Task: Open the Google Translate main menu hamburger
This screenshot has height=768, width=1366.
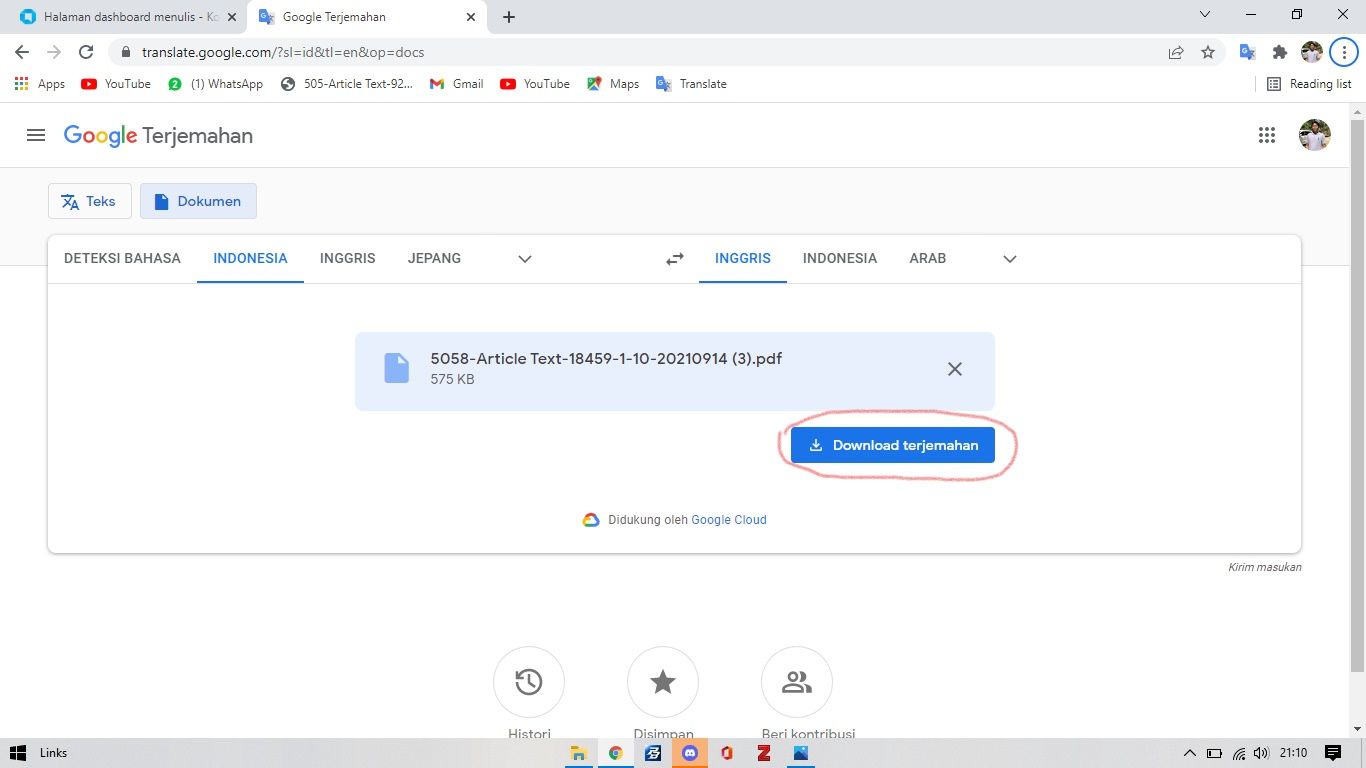Action: [x=36, y=135]
